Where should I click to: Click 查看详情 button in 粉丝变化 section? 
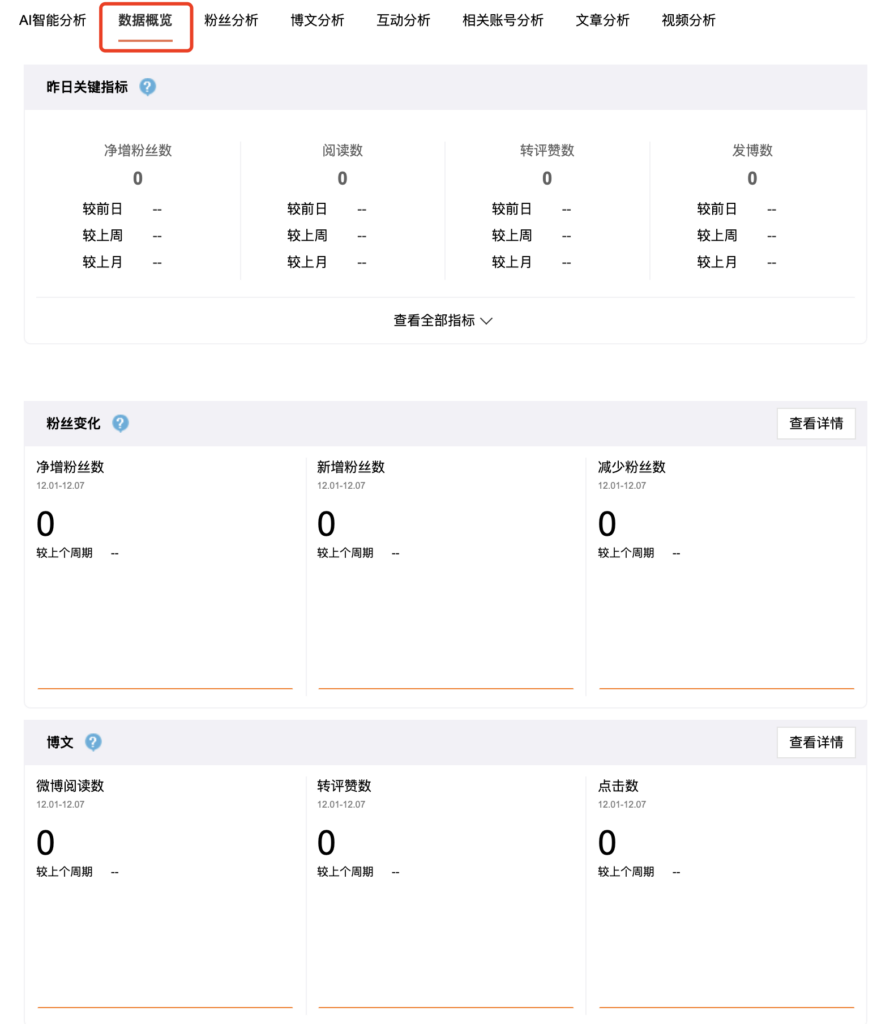[815, 423]
